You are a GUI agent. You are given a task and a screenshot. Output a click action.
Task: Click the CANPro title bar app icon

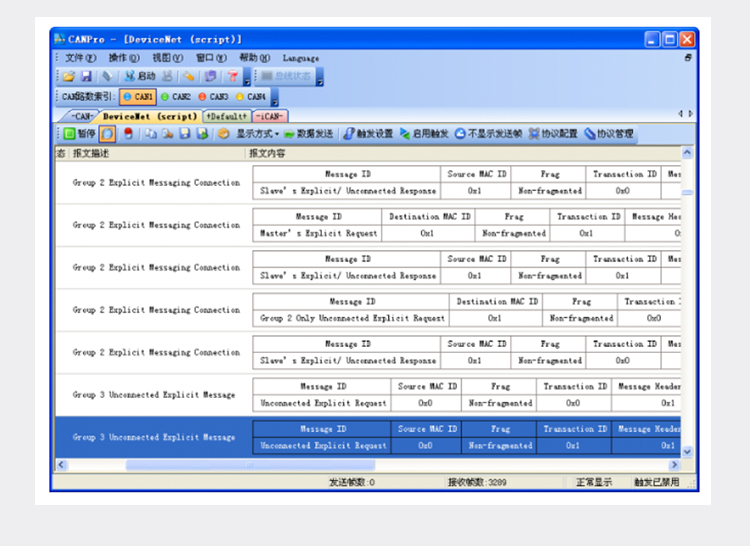coord(59,39)
